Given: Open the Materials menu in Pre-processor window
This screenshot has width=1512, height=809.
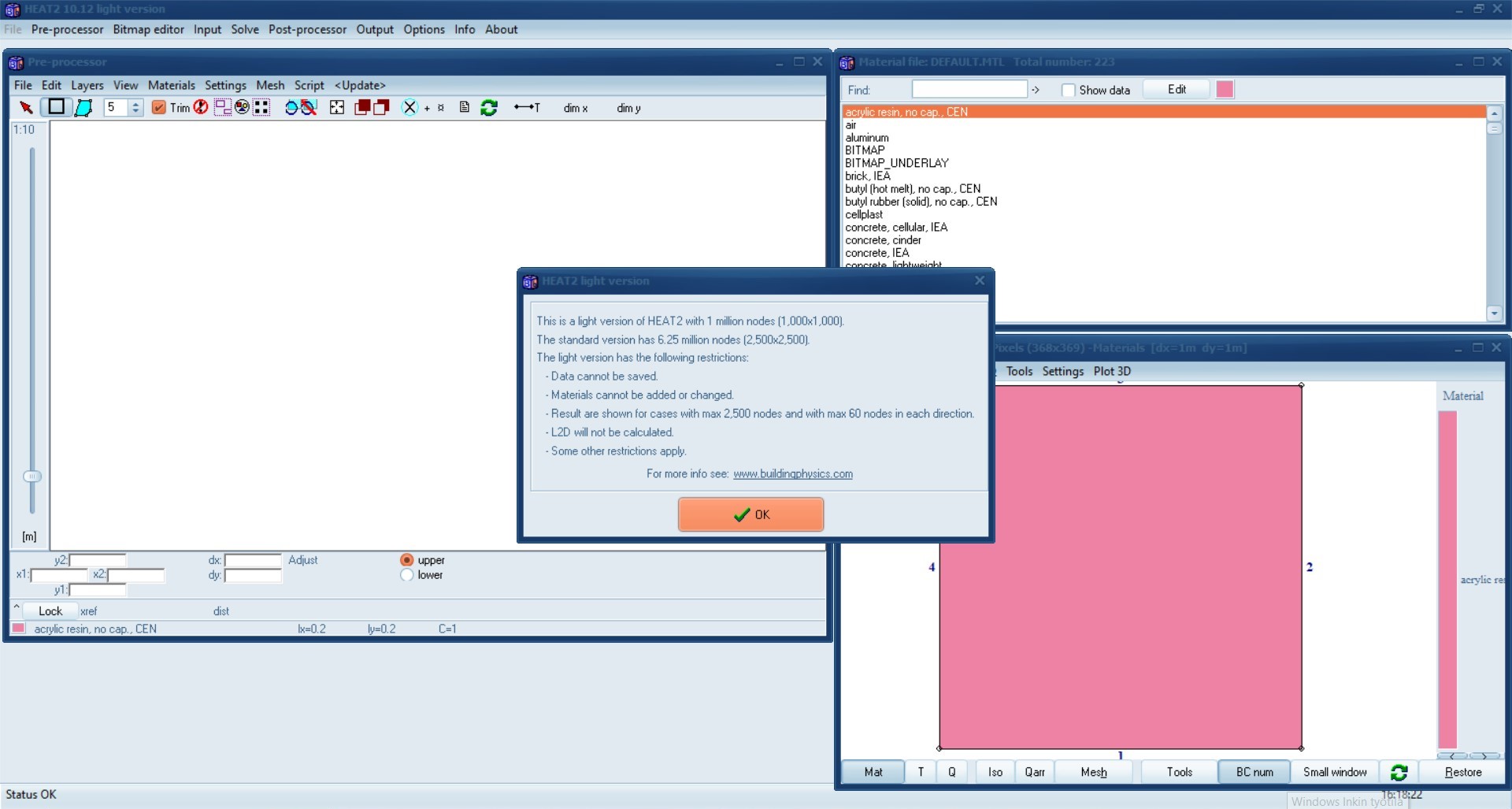Looking at the screenshot, I should tap(172, 86).
